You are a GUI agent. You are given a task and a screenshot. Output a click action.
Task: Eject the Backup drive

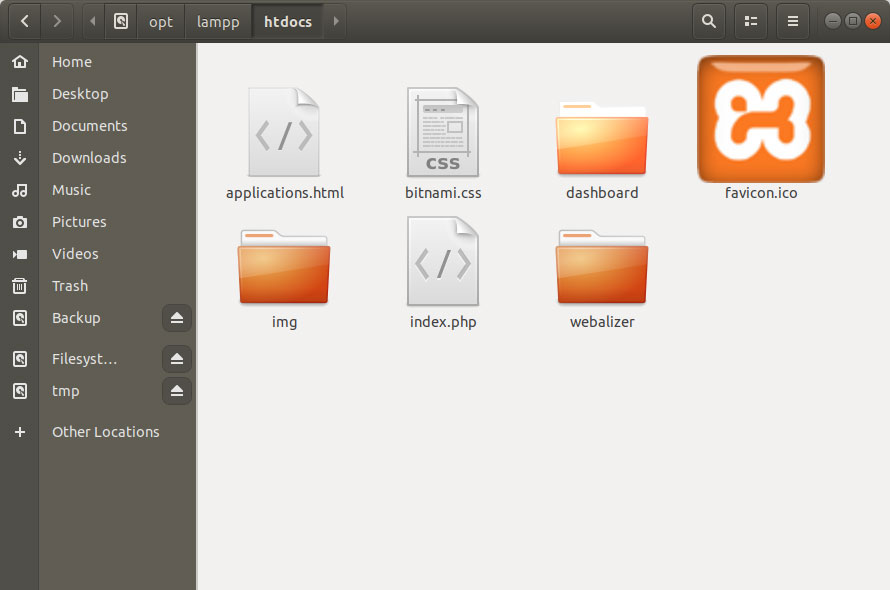[x=177, y=318]
